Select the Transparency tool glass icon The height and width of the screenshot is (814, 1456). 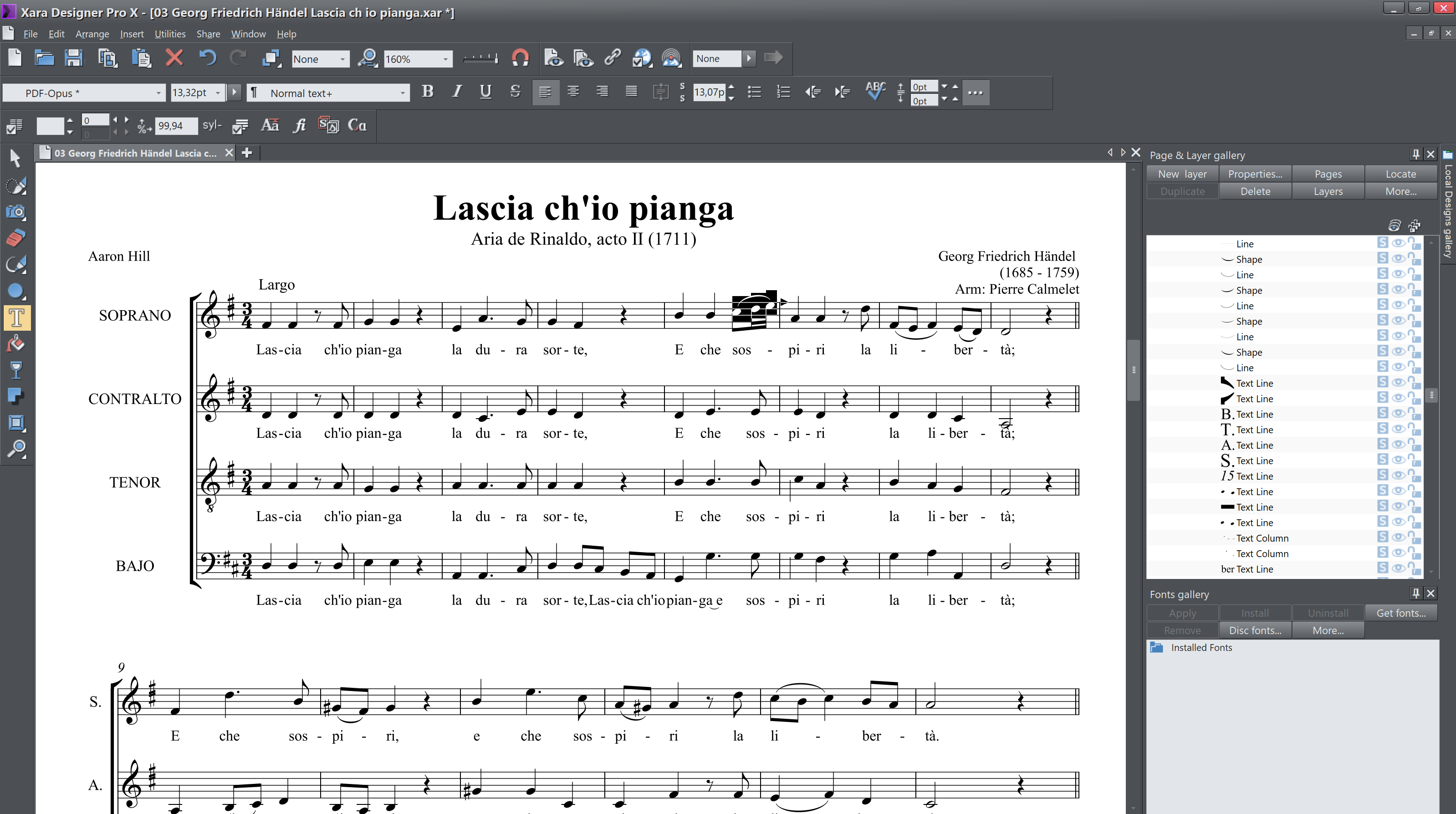point(16,370)
